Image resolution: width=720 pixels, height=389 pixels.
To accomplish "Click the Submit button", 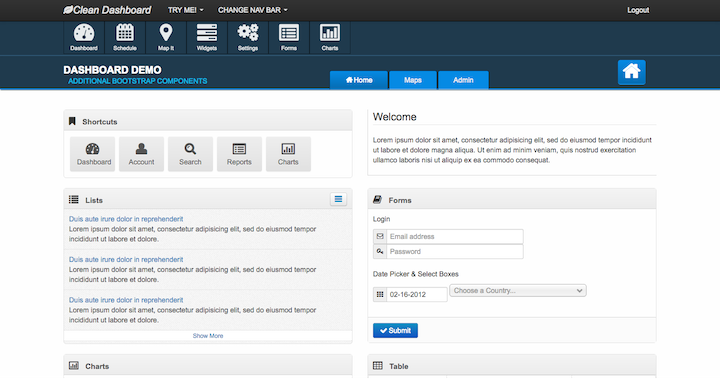I will pos(395,330).
